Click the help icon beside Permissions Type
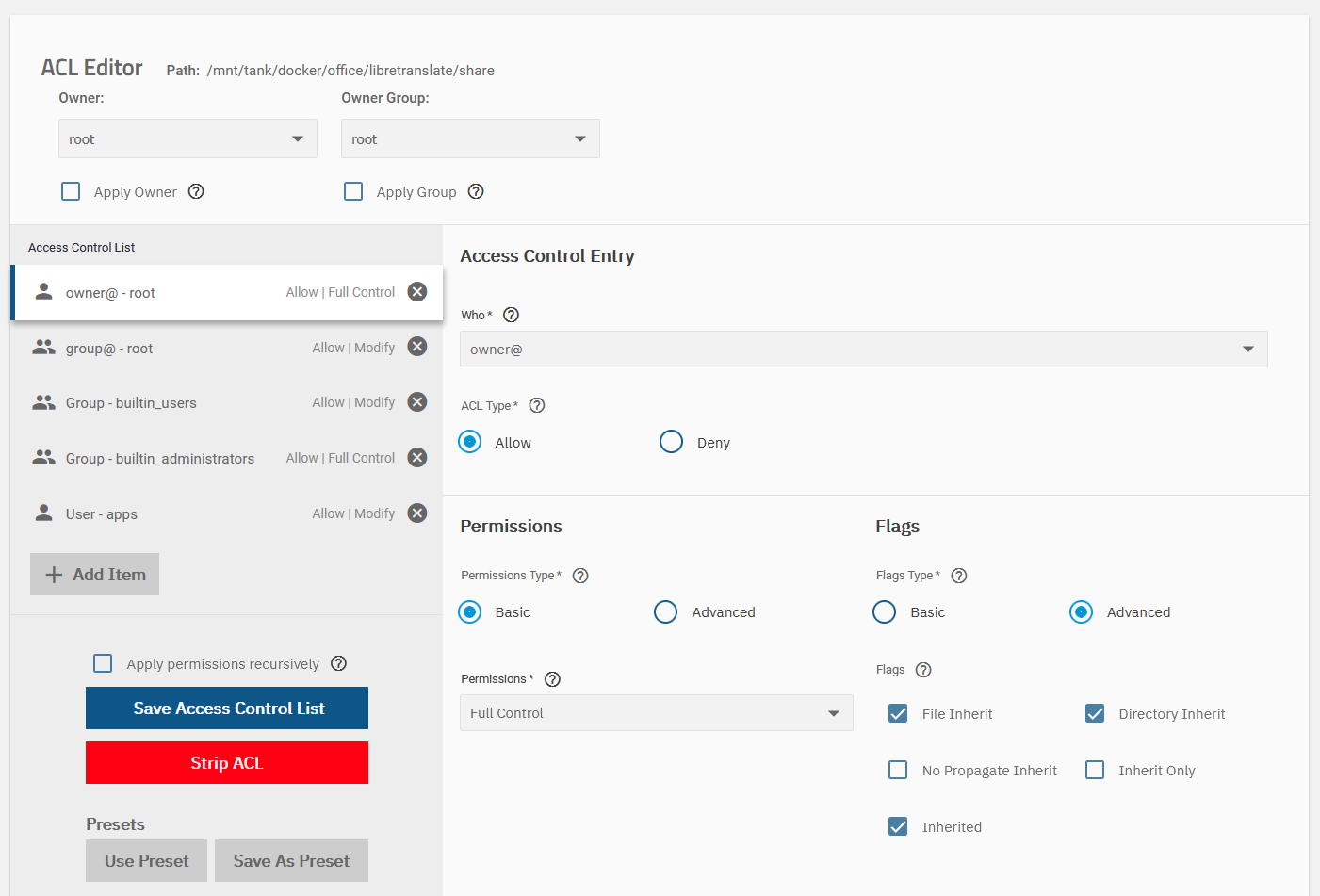Viewport: 1320px width, 896px height. tap(579, 575)
